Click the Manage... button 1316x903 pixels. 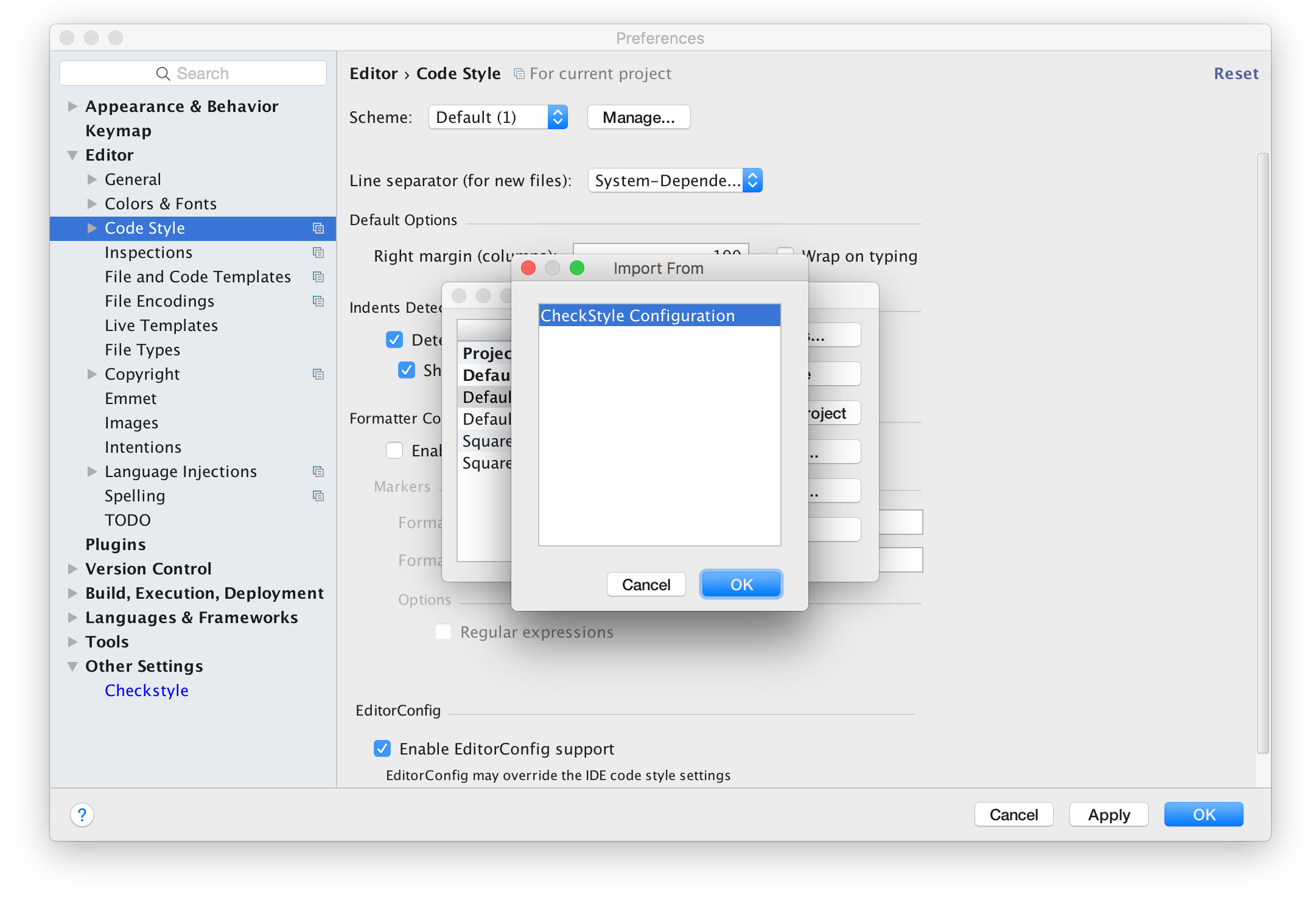[x=638, y=117]
